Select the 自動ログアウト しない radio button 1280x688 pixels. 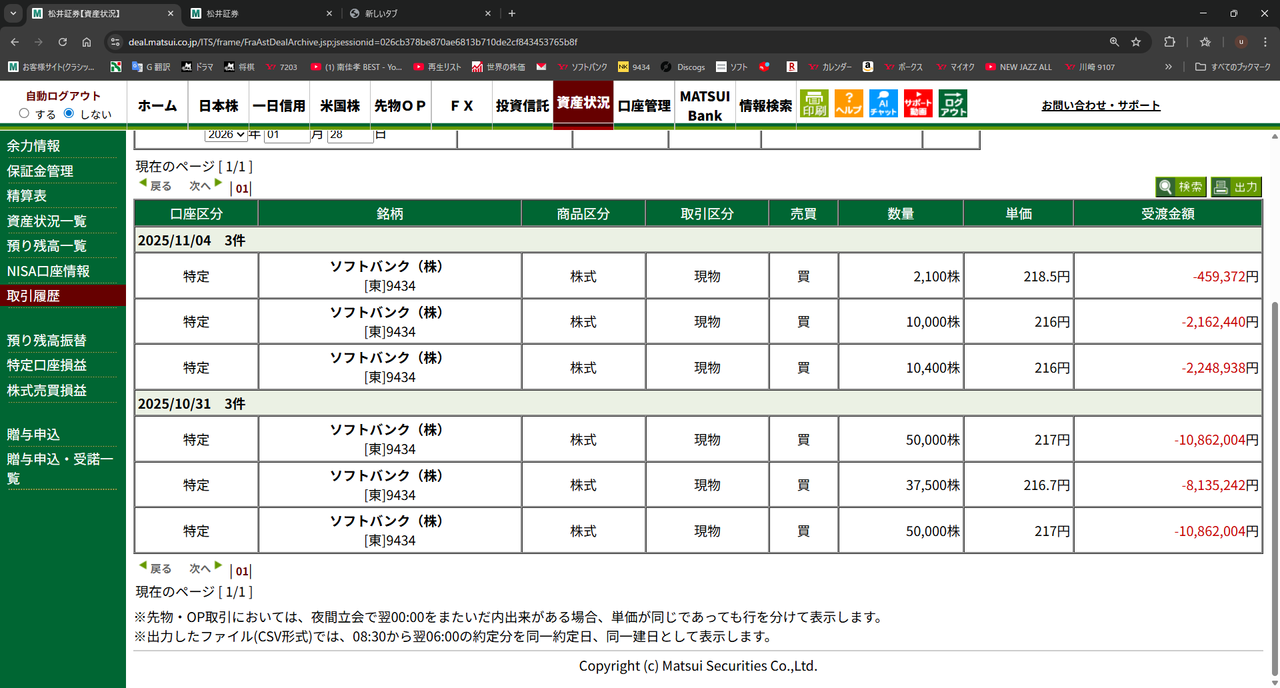click(x=69, y=114)
